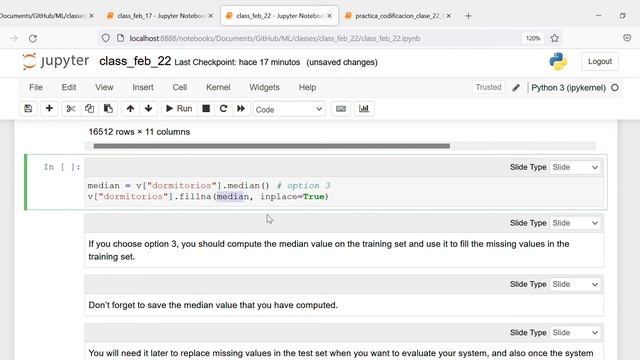Open the Help menu
Screen dimensions: 640x360
pos(307,87)
